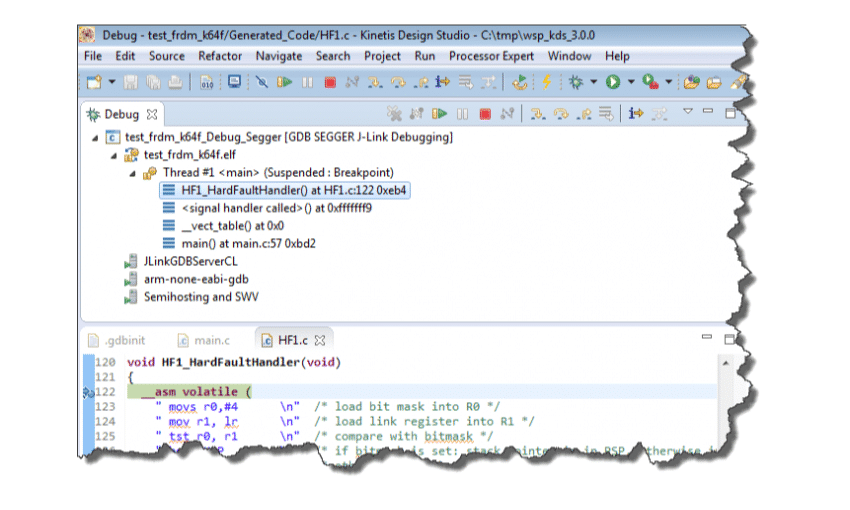The image size is (850, 510).
Task: Toggle breakpoint marker at line 122
Action: click(86, 393)
